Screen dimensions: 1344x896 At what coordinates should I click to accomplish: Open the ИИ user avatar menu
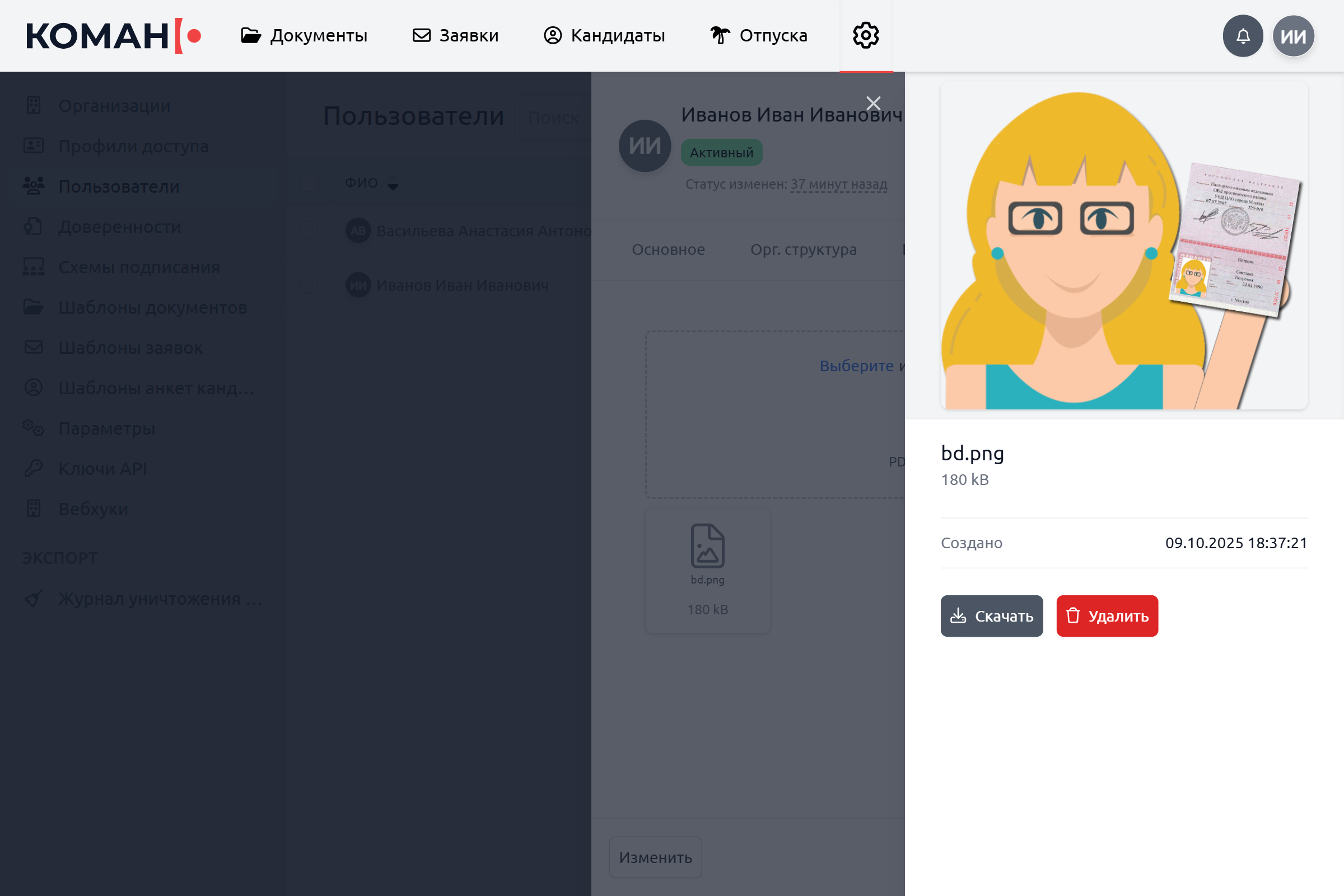pos(1293,36)
